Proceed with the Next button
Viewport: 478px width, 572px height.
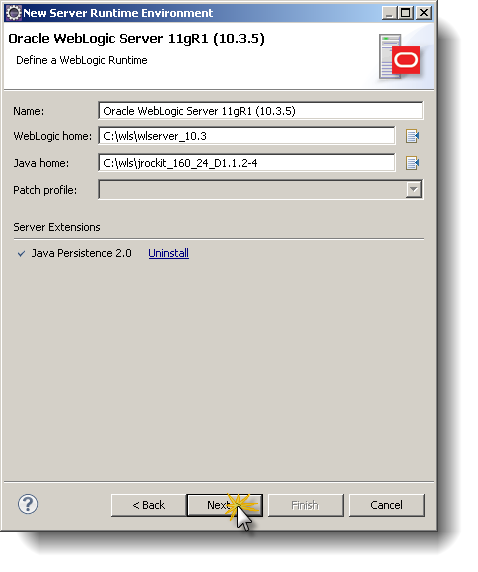tap(224, 505)
